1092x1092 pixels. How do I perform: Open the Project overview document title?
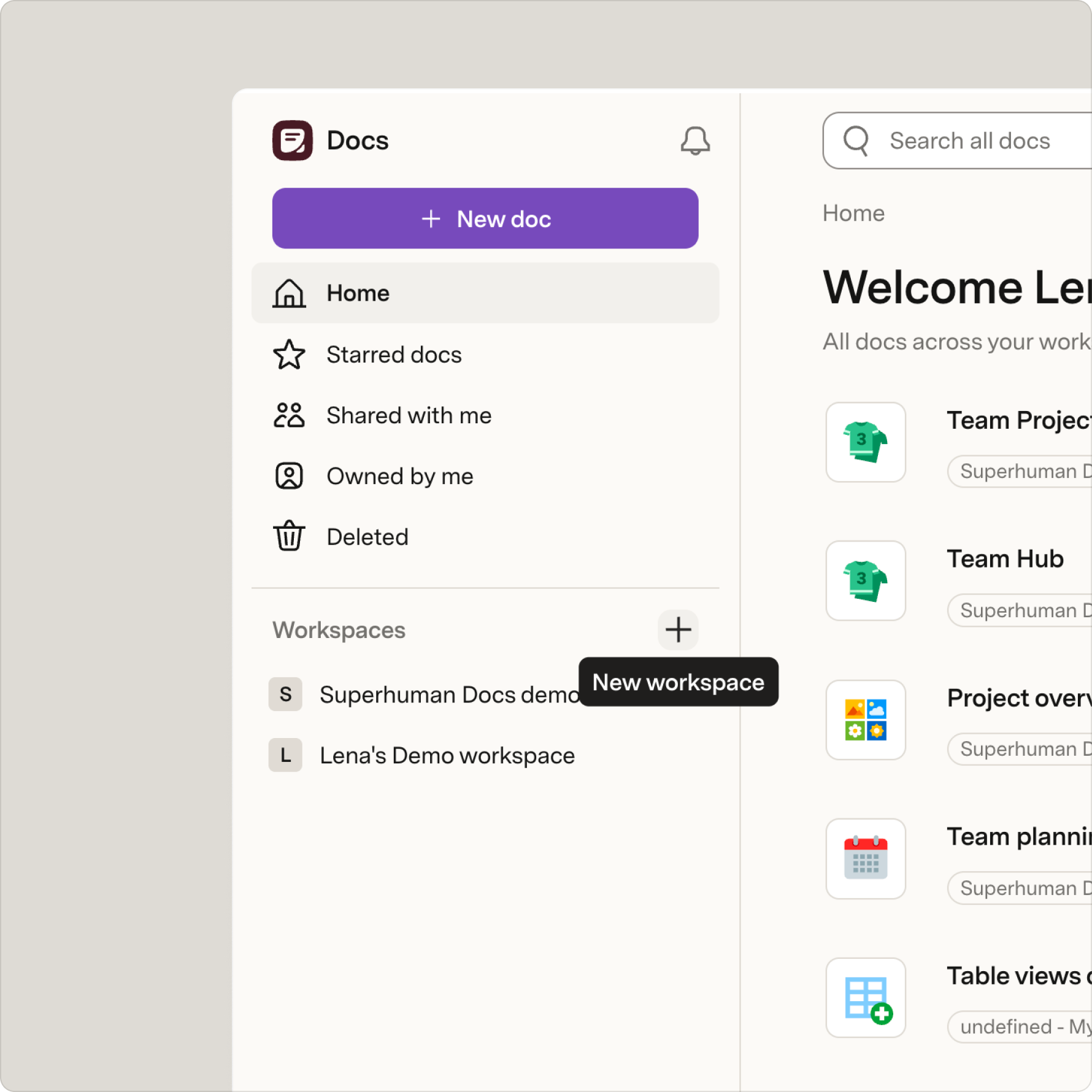click(x=1019, y=698)
